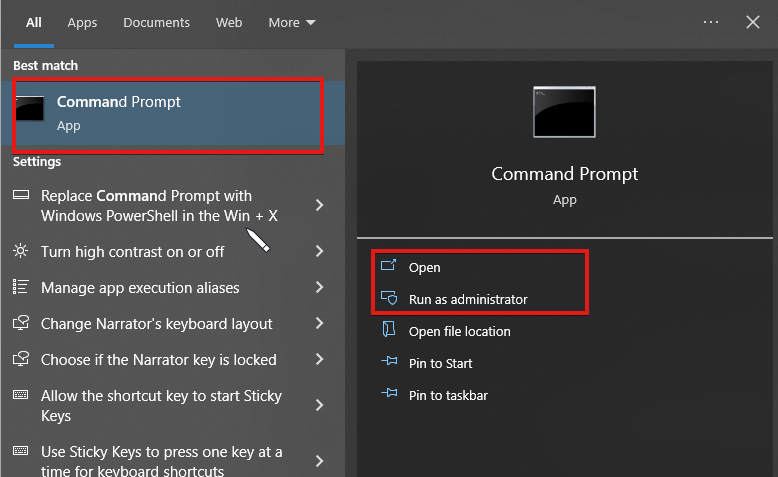Expand the Manage app execution aliases chevron
This screenshot has height=477, width=778.
320,288
